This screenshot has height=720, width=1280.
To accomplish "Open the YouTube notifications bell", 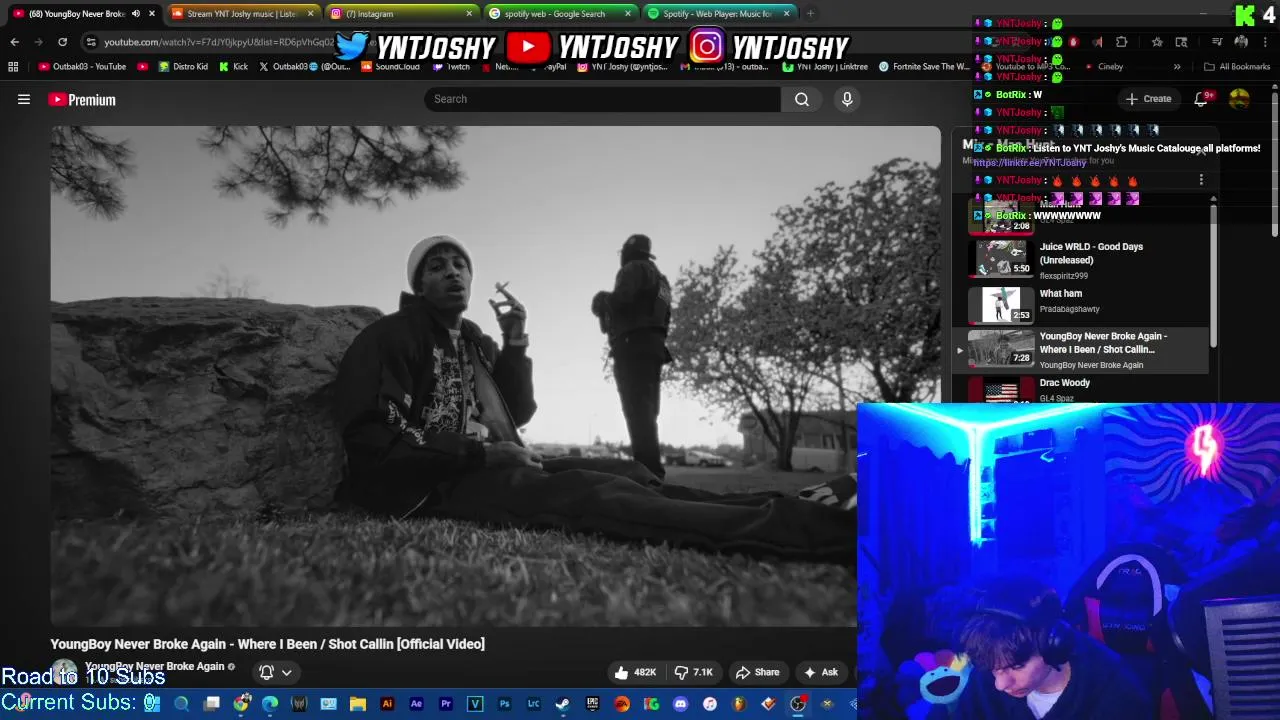I will point(1201,99).
